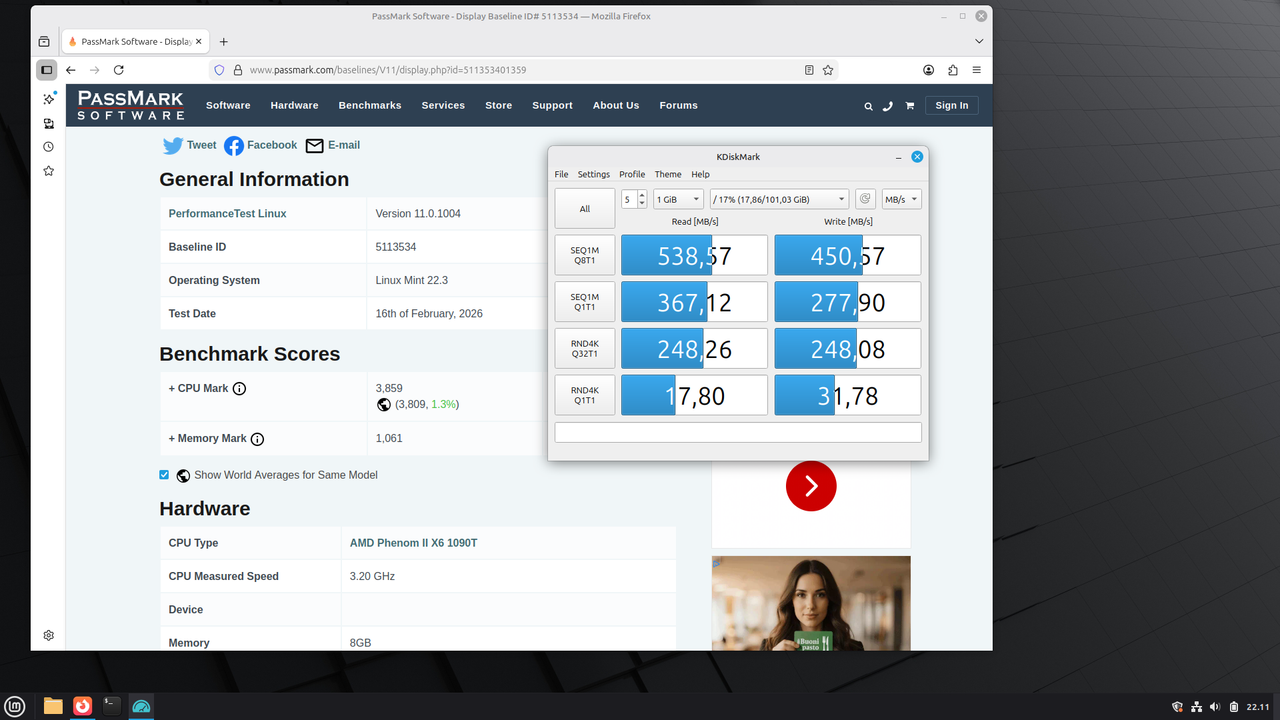
Task: Open KDiskMark test size 1 GiB dropdown
Action: (678, 199)
